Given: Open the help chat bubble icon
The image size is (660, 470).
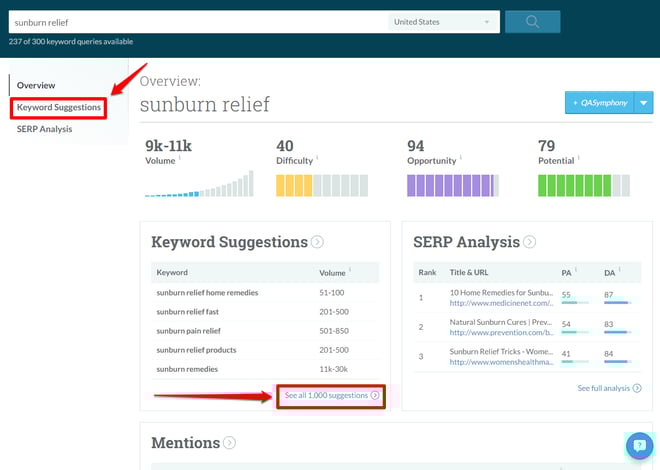Looking at the screenshot, I should (639, 445).
